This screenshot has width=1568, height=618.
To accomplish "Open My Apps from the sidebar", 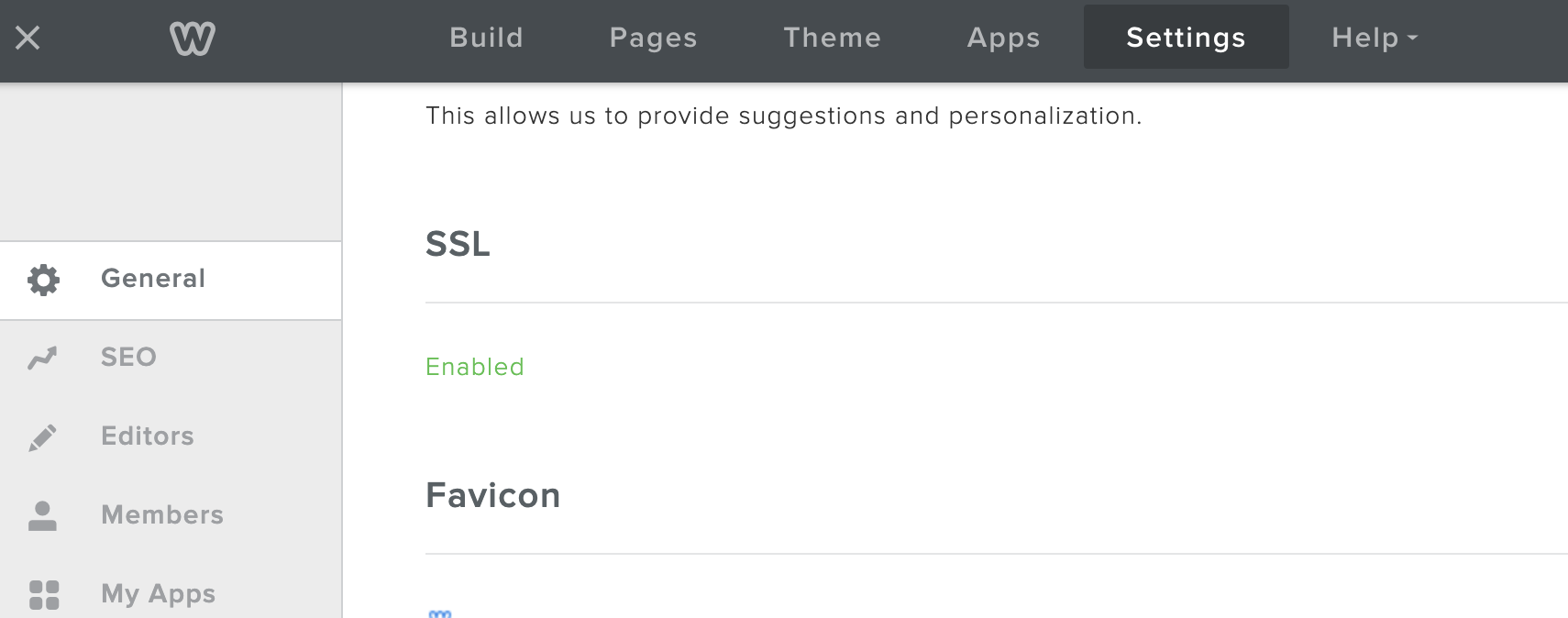I will coord(158,593).
